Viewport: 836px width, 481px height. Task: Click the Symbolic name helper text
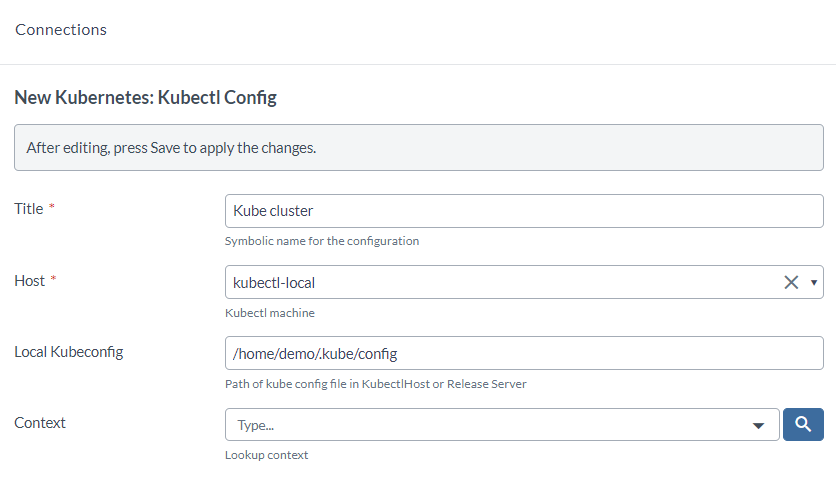coord(321,241)
